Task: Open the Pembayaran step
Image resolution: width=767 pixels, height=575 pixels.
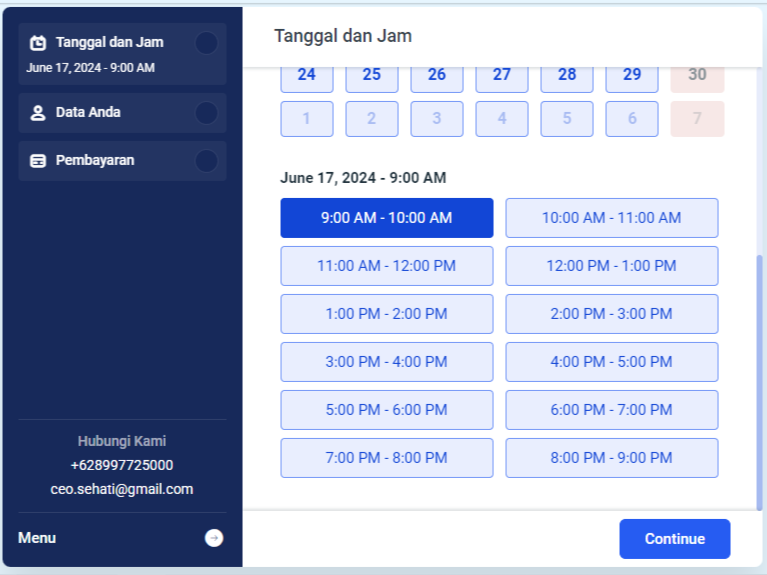Action: coord(95,161)
